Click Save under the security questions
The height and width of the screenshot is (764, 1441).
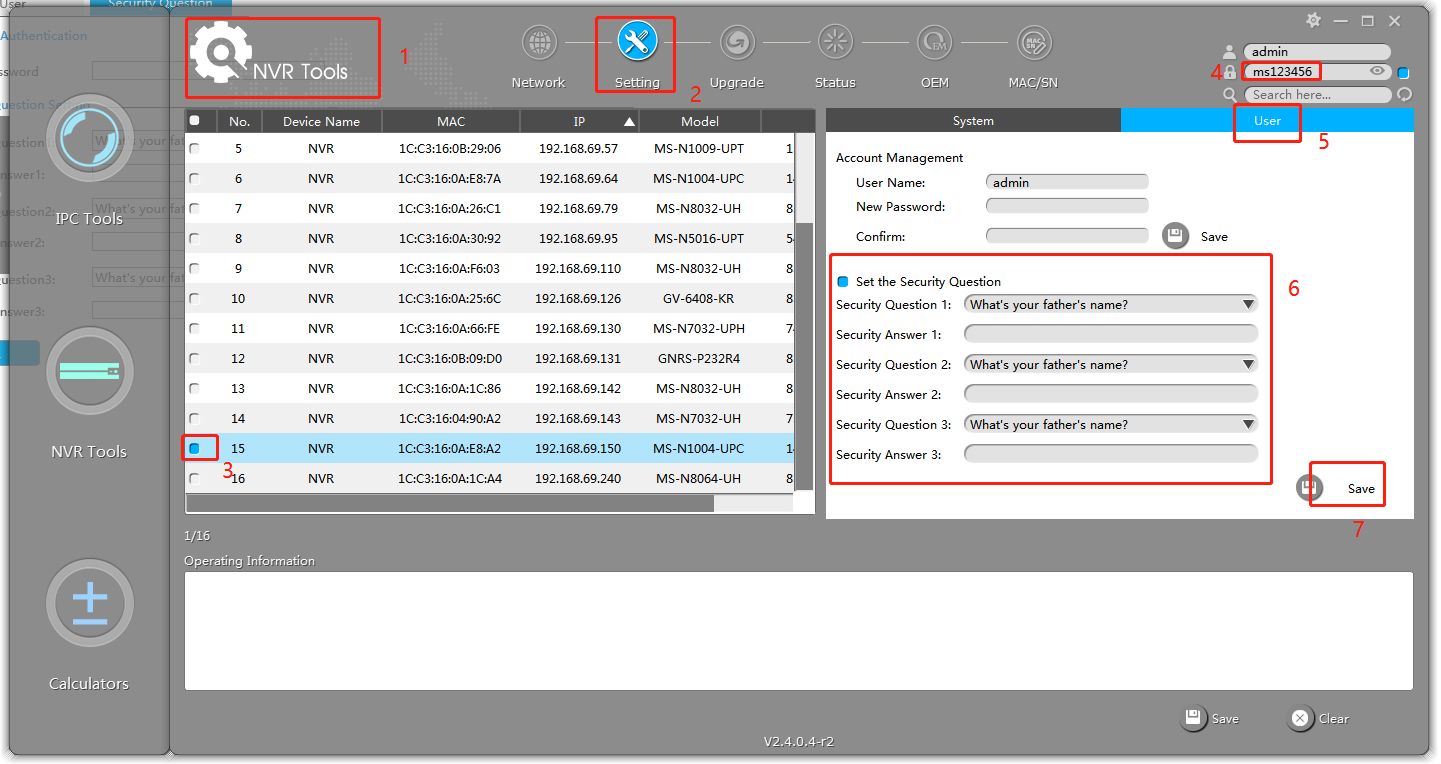click(x=1361, y=489)
